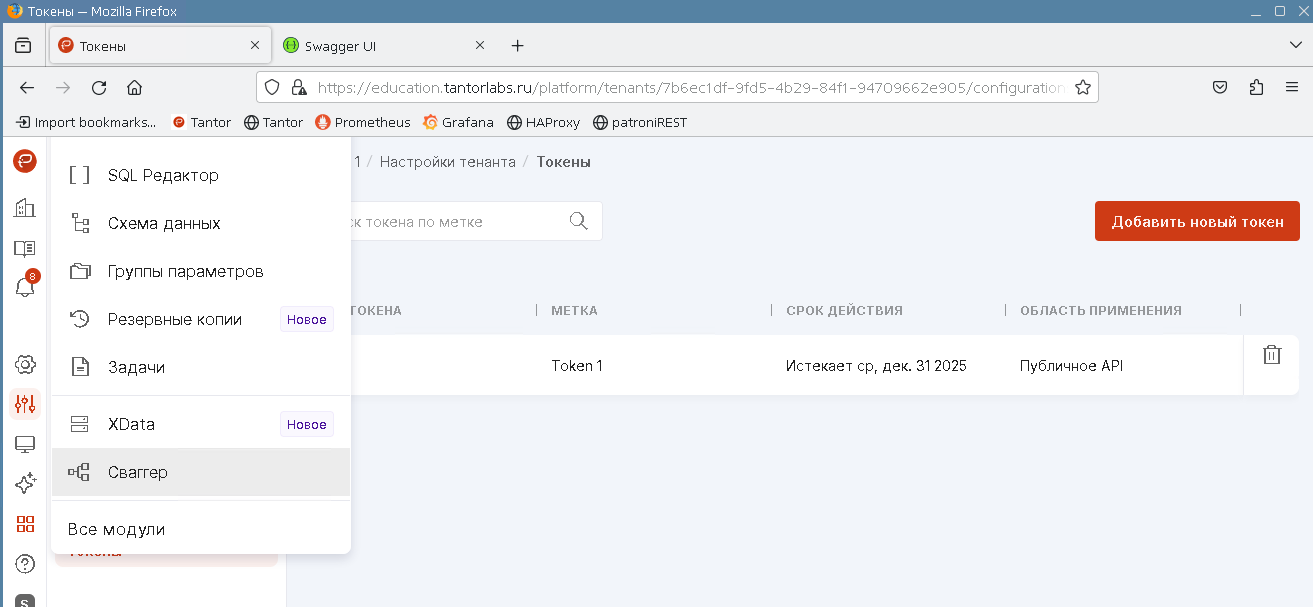Select SQL Редактор from the modules menu

(x=163, y=176)
